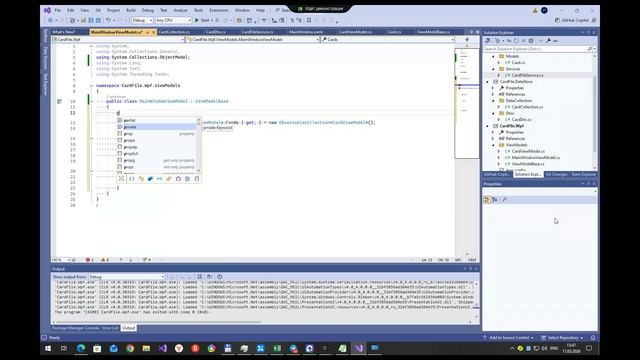Open the Edit menu
This screenshot has height=360, width=640.
click(x=71, y=10)
